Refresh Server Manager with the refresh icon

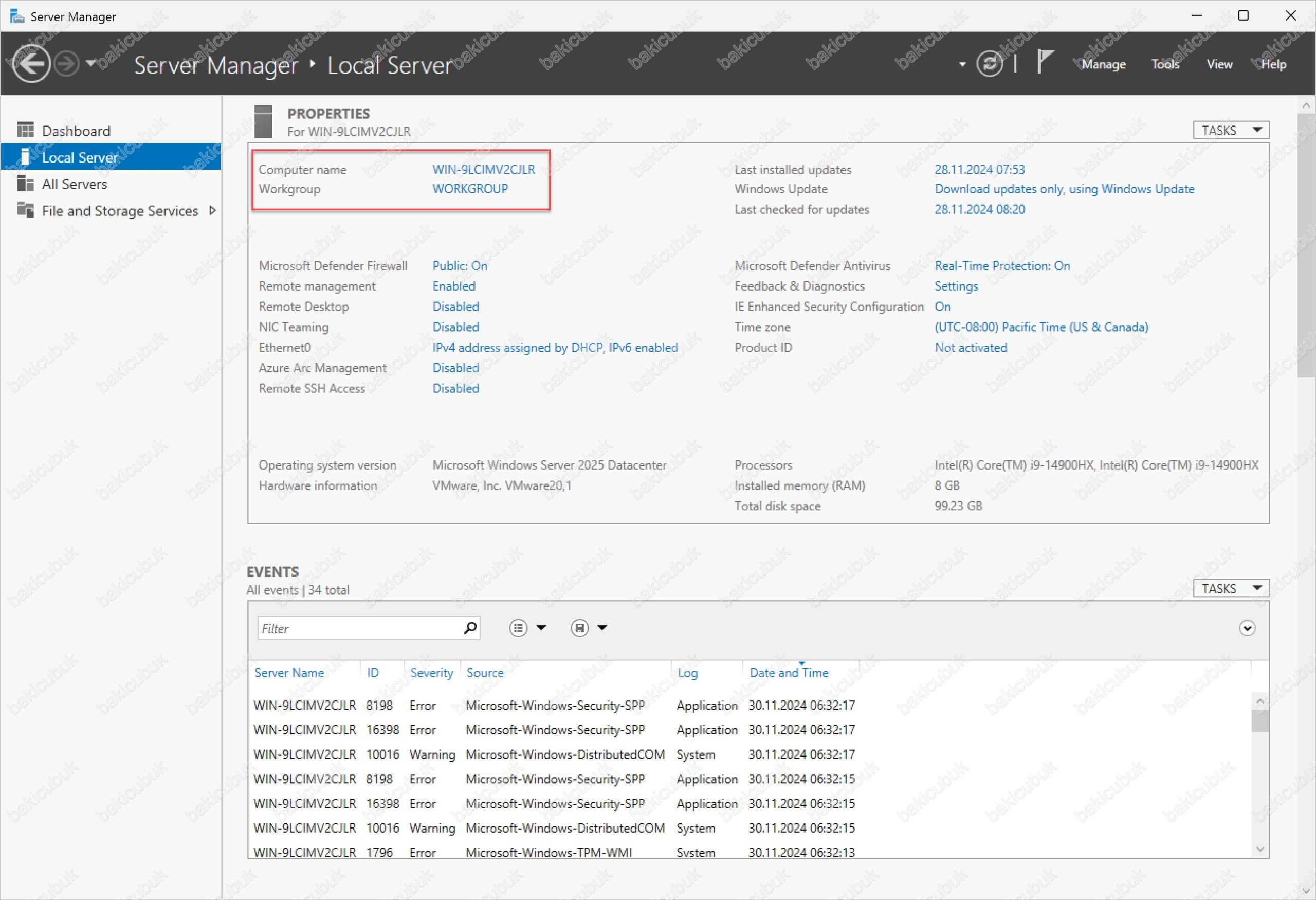(x=989, y=63)
